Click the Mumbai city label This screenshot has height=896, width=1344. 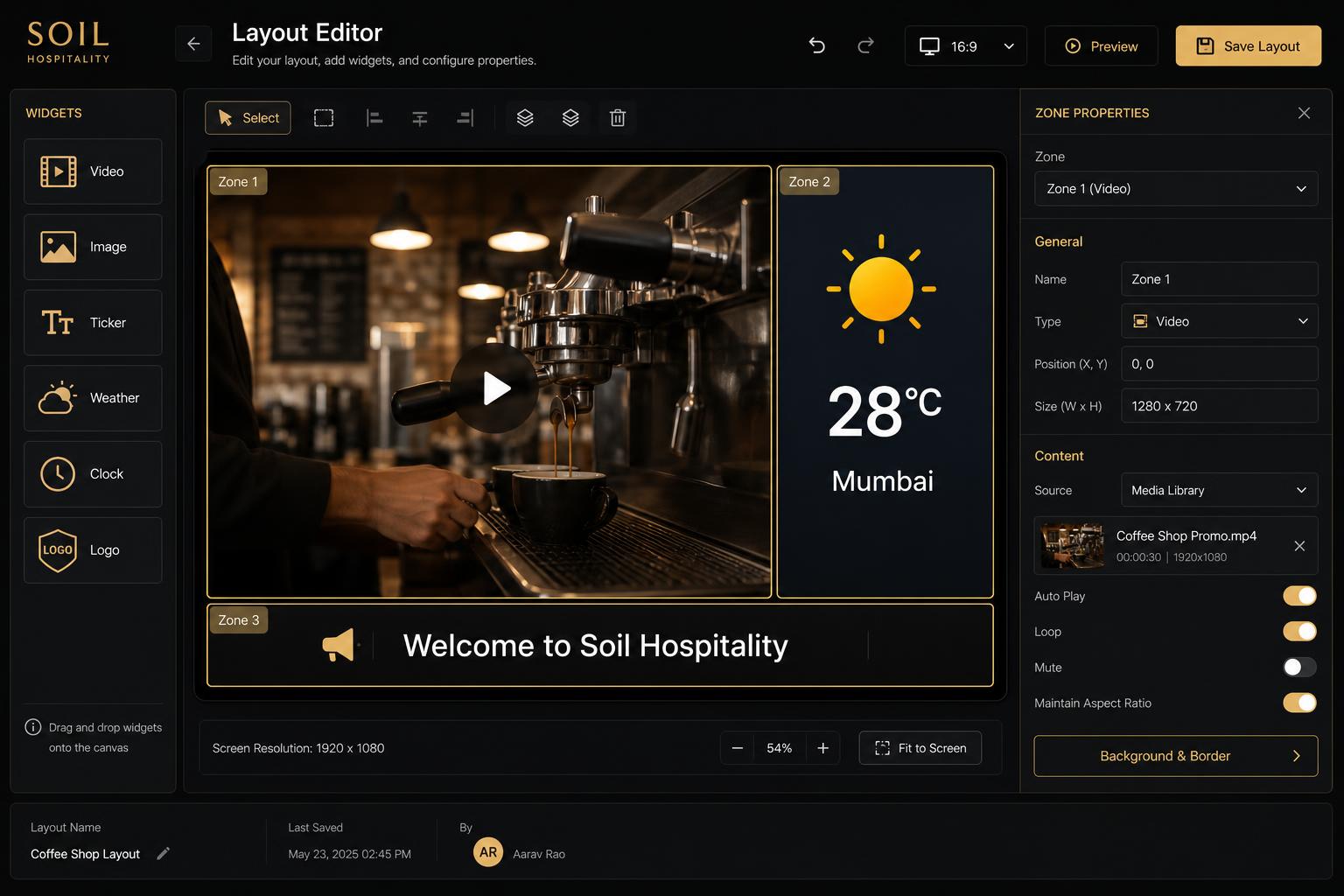point(882,481)
